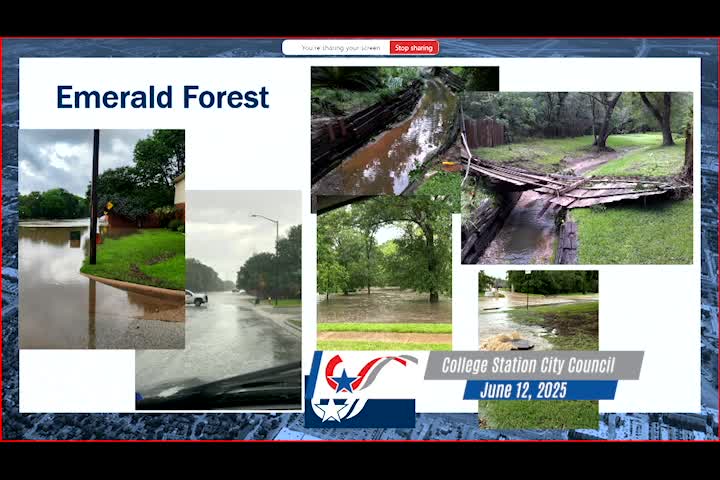
Task: Open the overflowing storm drain photo
Action: point(538,311)
